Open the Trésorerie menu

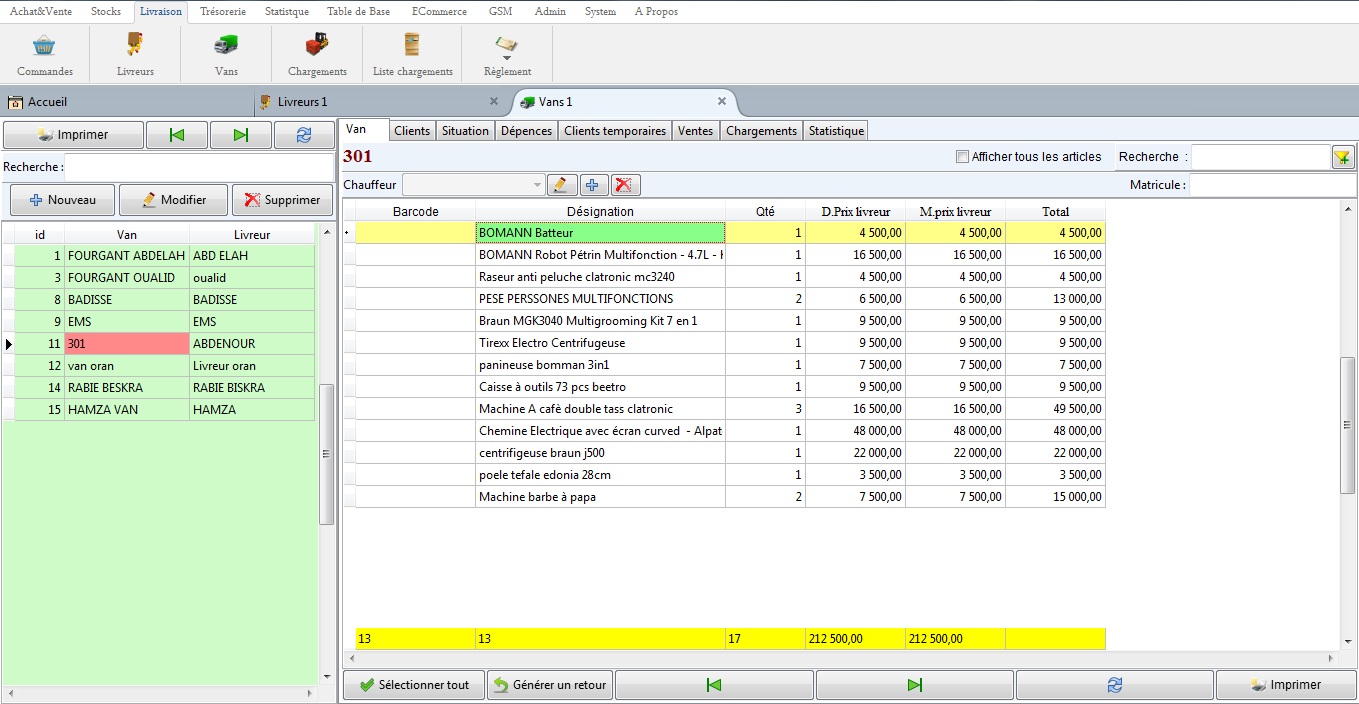point(222,11)
